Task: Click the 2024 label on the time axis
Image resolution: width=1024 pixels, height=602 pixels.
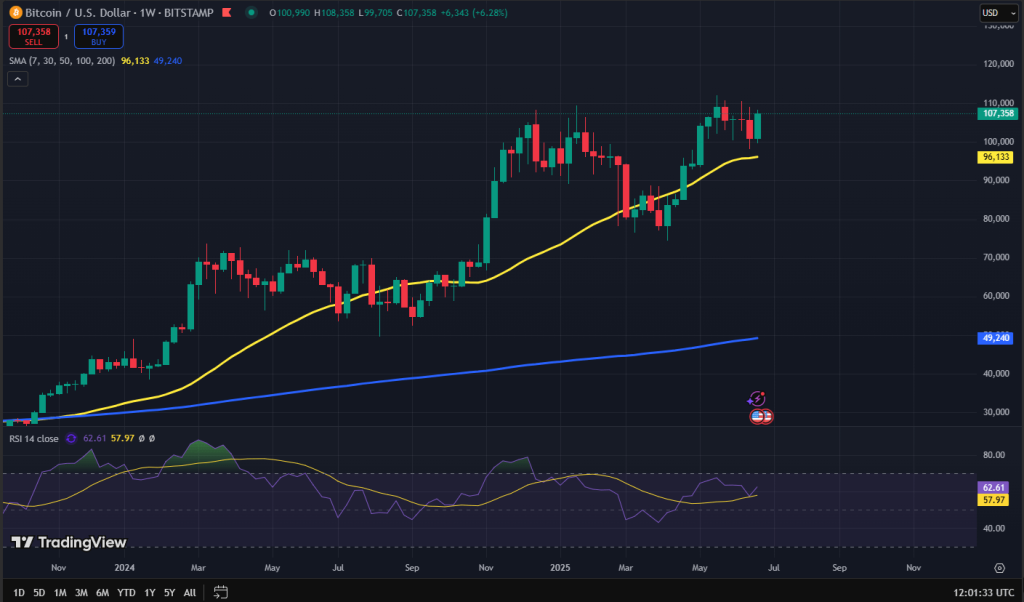Action: click(x=124, y=568)
